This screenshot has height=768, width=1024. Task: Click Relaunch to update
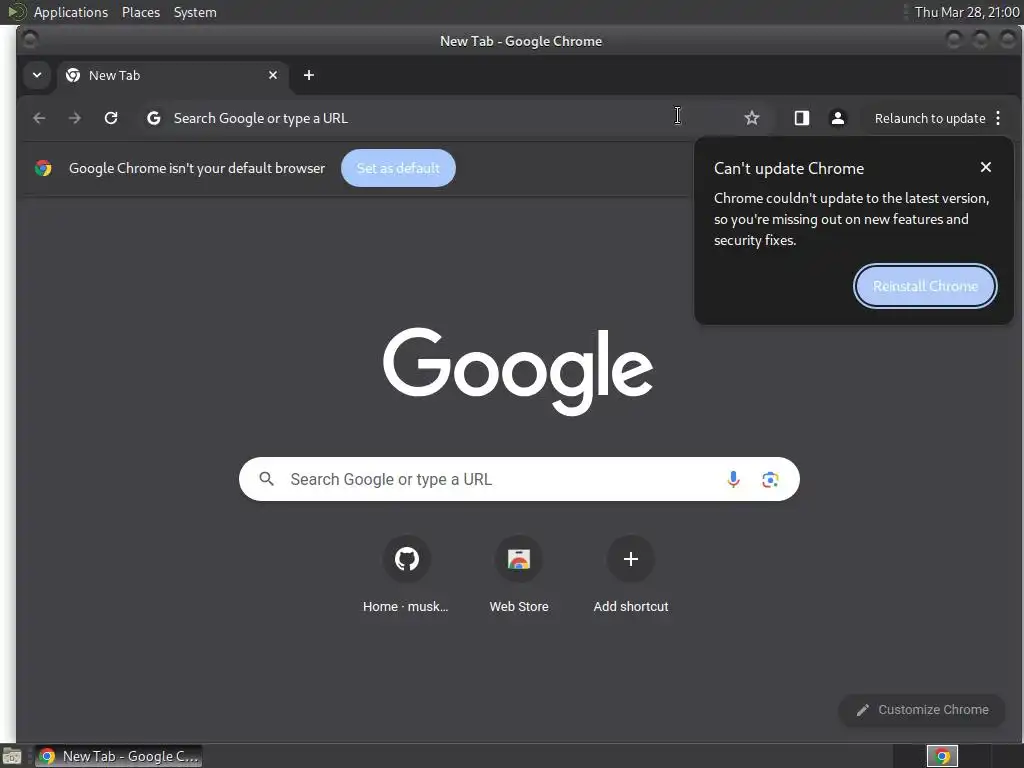[x=929, y=118]
